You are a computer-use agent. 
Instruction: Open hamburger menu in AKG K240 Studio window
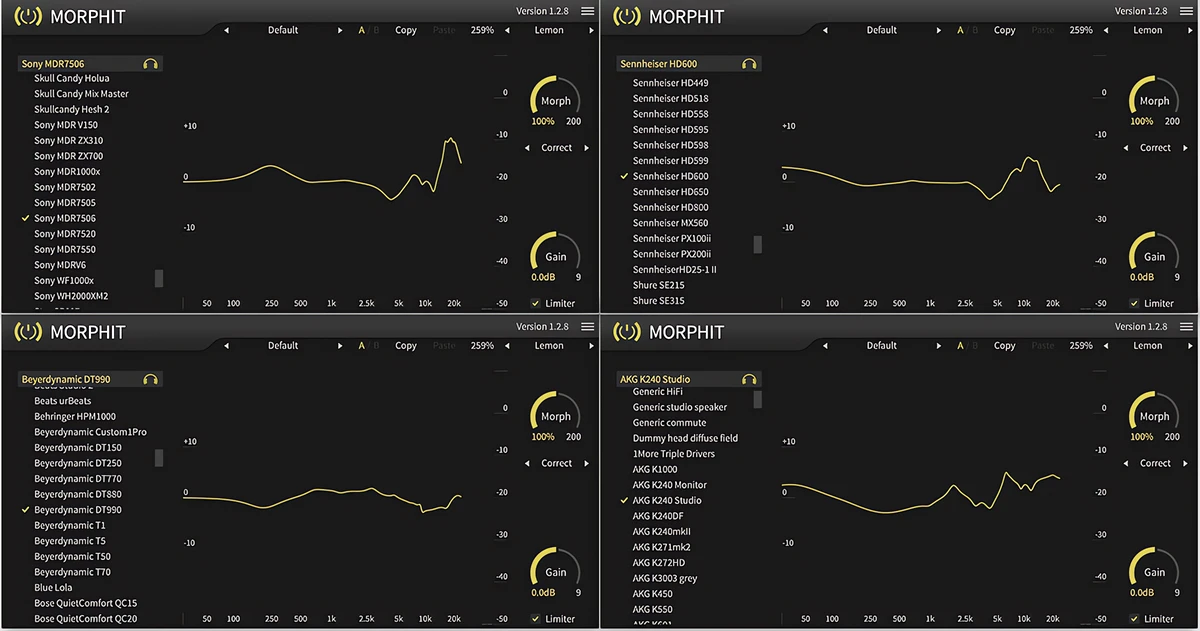[x=1186, y=326]
